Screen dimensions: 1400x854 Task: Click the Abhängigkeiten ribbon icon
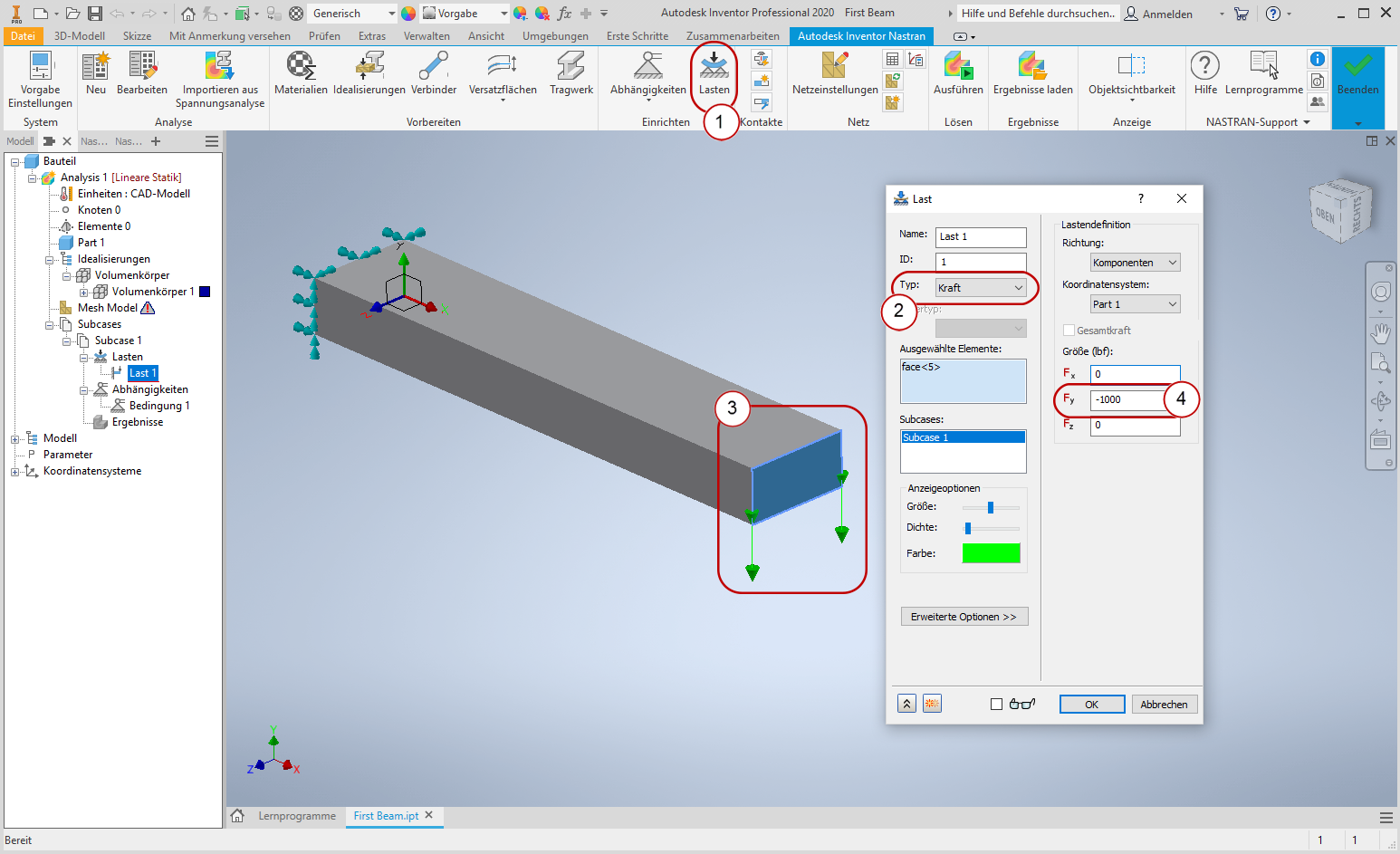648,65
